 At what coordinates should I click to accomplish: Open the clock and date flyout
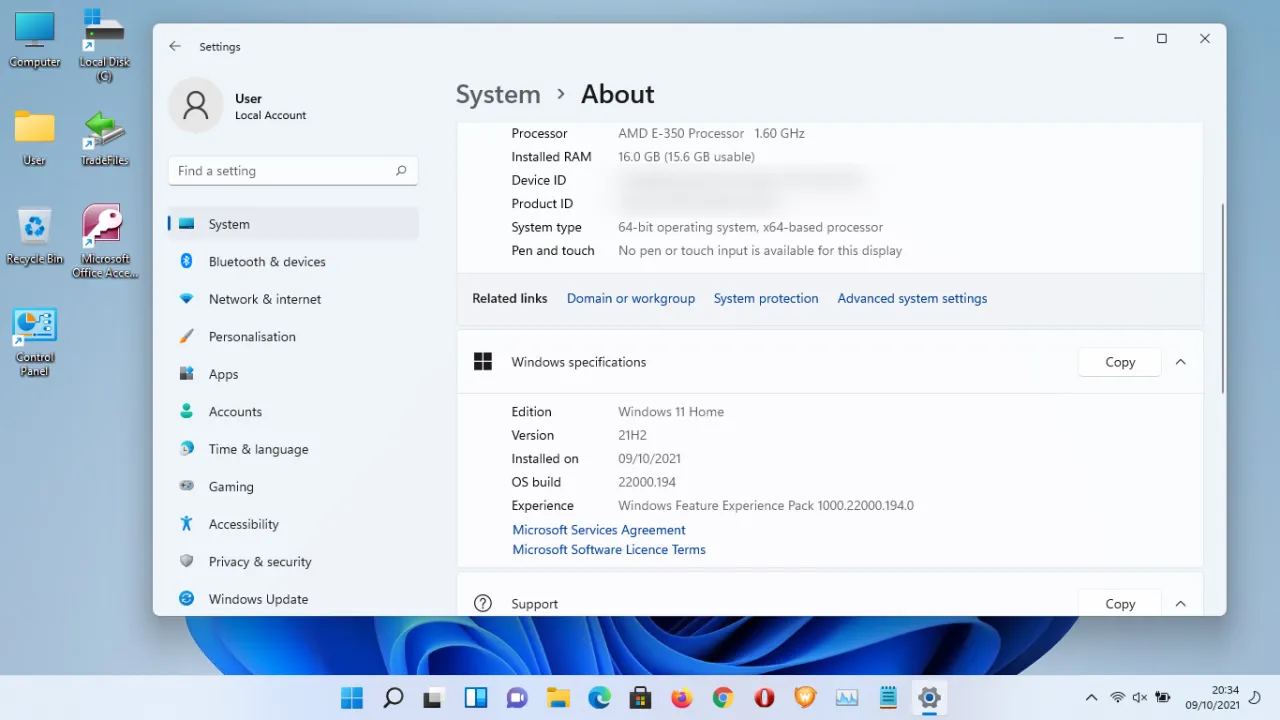coord(1212,698)
